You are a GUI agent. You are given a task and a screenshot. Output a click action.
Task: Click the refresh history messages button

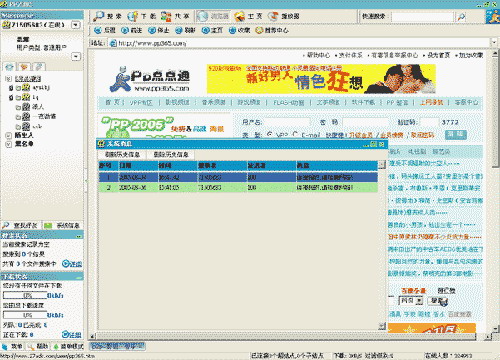[x=122, y=154]
